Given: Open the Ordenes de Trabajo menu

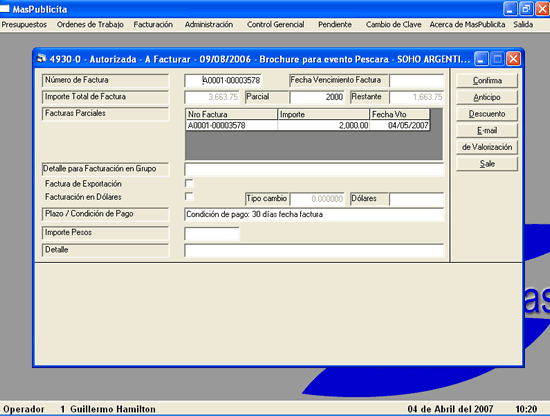Looking at the screenshot, I should click(x=90, y=25).
